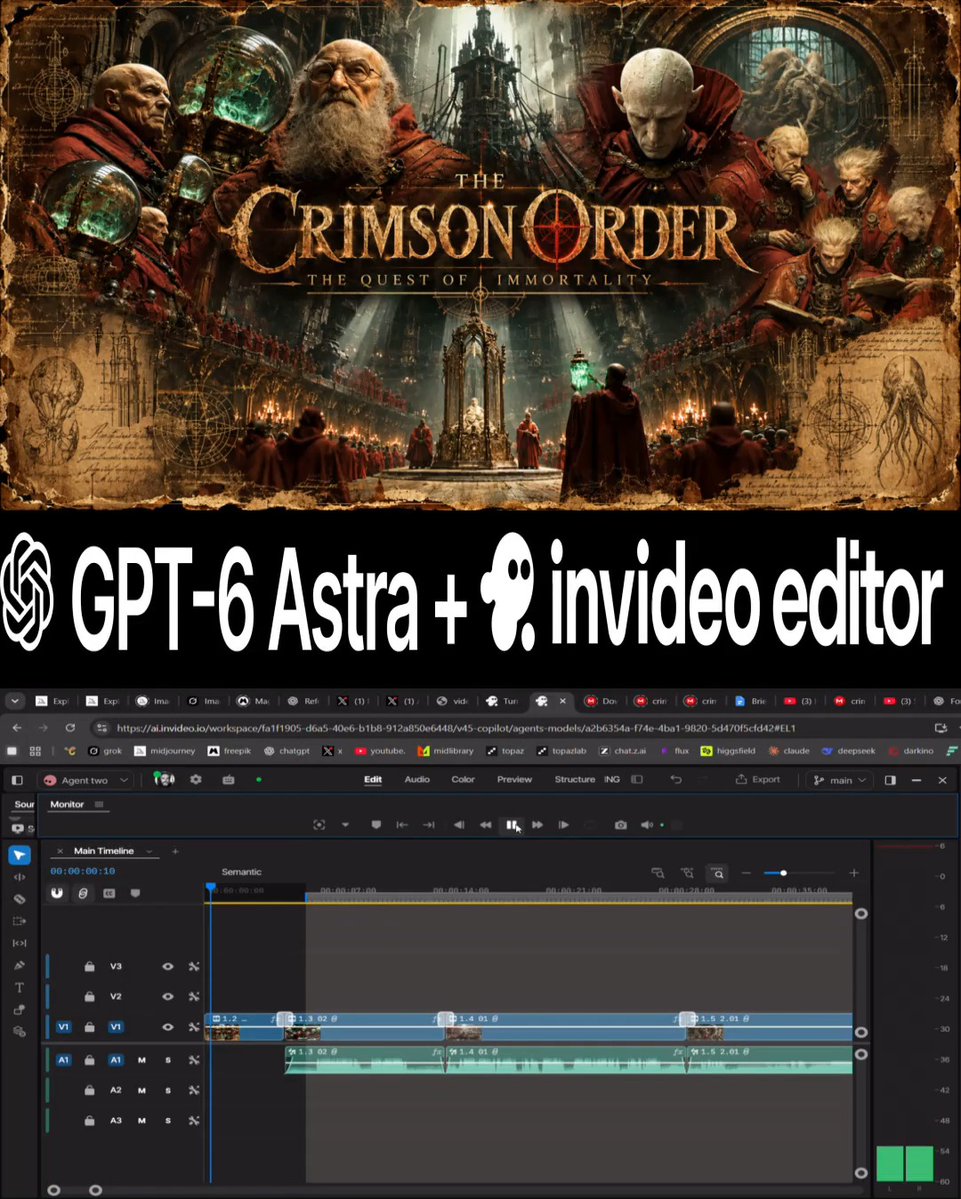961x1199 pixels.
Task: Toggle the right panel layout icon
Action: pyautogui.click(x=890, y=780)
